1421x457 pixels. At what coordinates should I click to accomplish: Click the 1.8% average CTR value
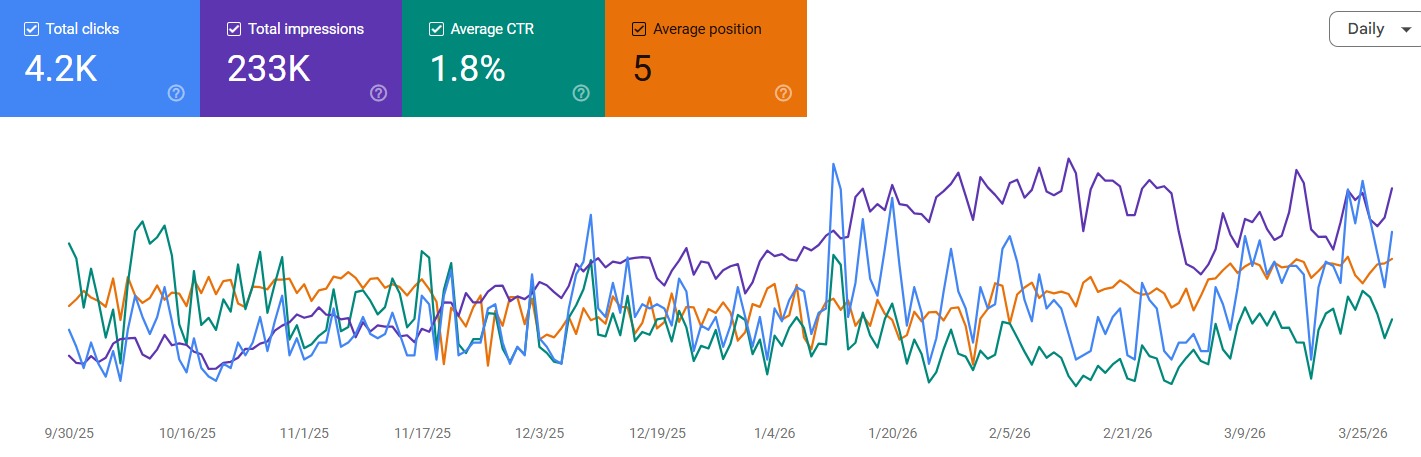coord(467,69)
